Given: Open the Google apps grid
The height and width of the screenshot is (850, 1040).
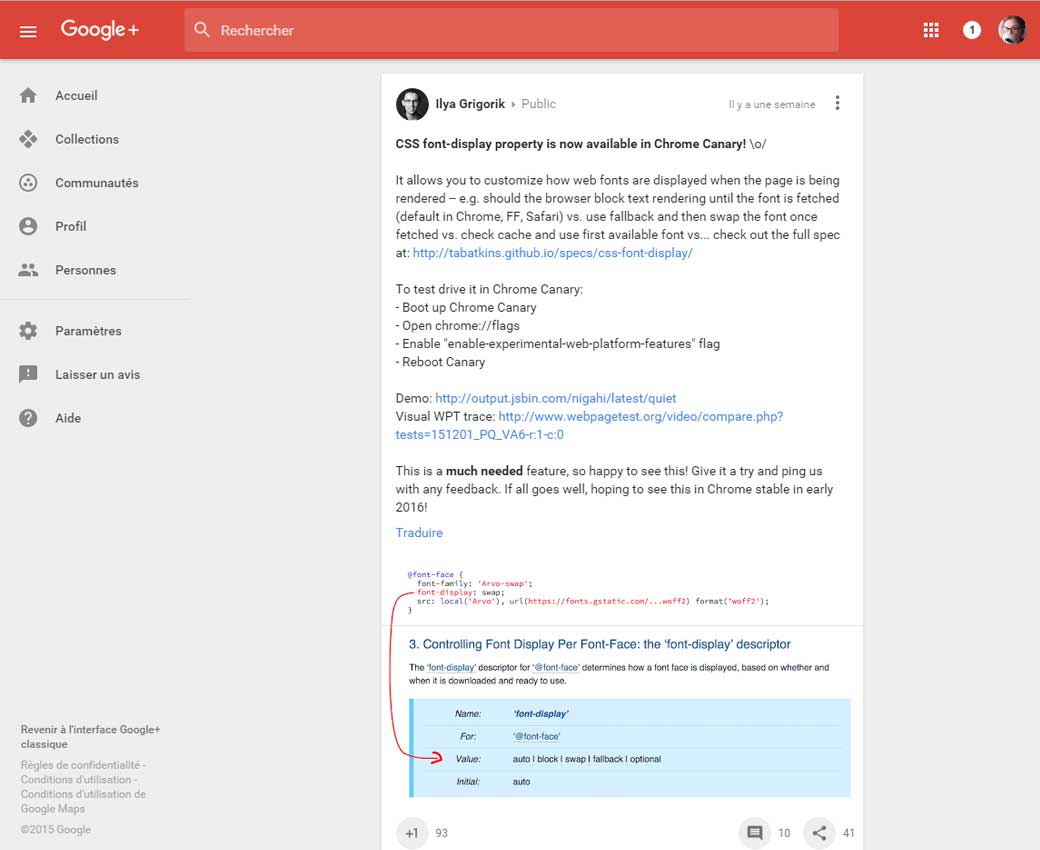Looking at the screenshot, I should coord(931,31).
